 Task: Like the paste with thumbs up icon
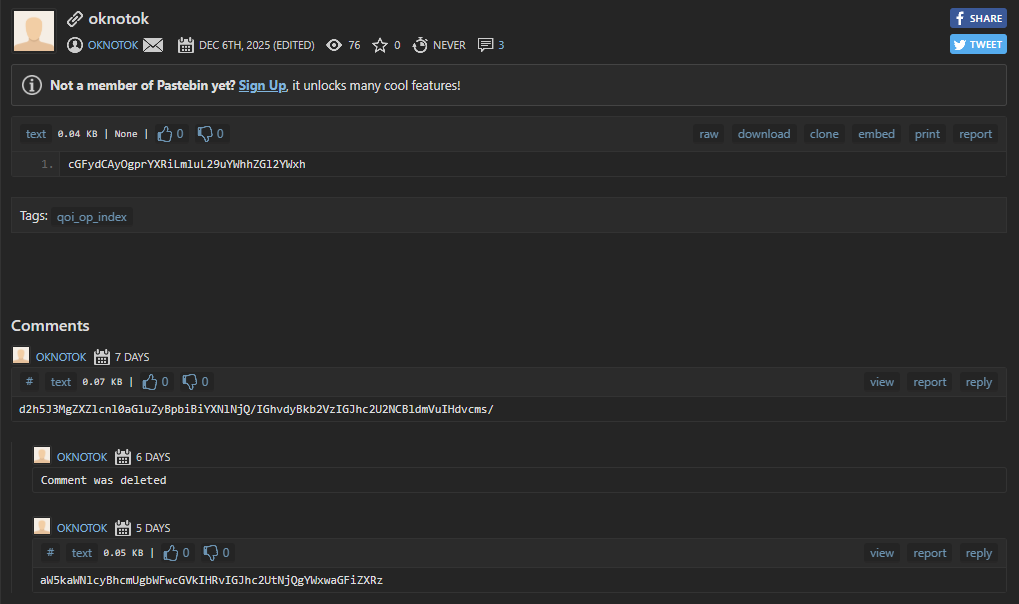point(166,134)
